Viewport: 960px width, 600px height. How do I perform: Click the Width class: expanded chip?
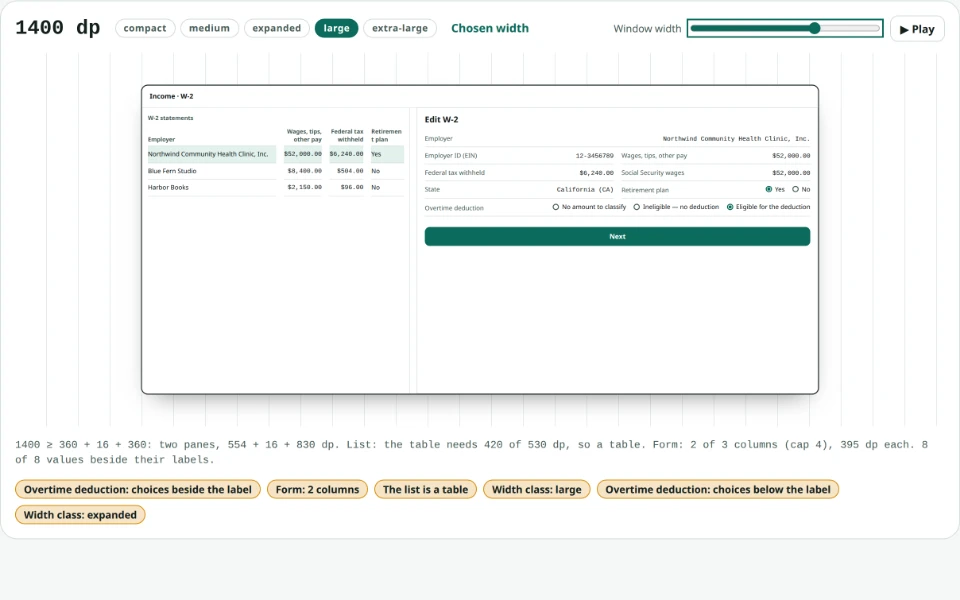(x=80, y=515)
